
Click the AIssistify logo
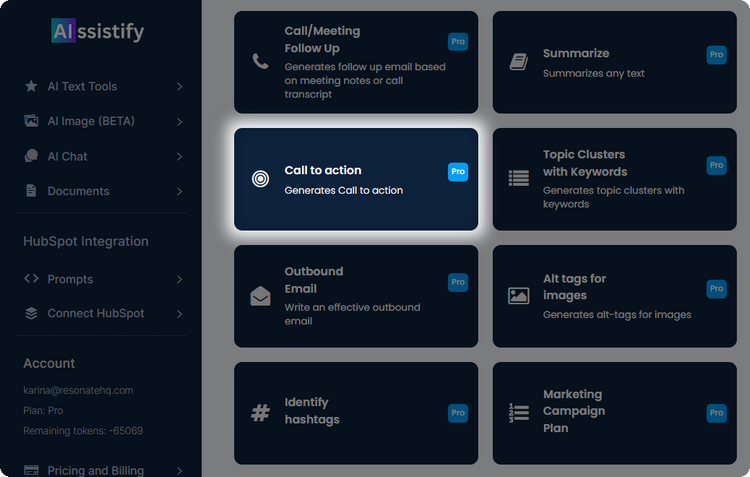[98, 32]
